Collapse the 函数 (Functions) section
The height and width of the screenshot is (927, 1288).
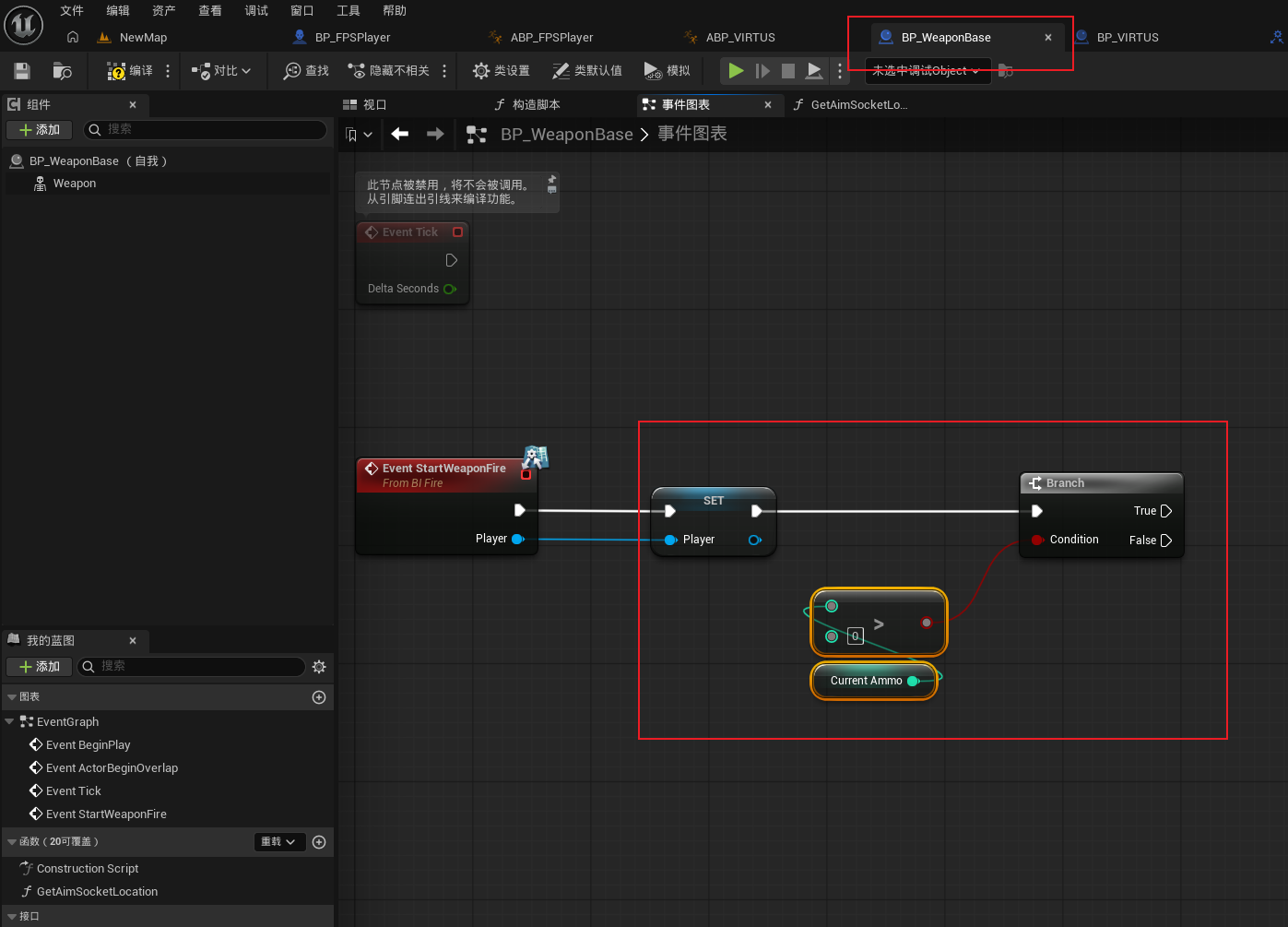12,842
